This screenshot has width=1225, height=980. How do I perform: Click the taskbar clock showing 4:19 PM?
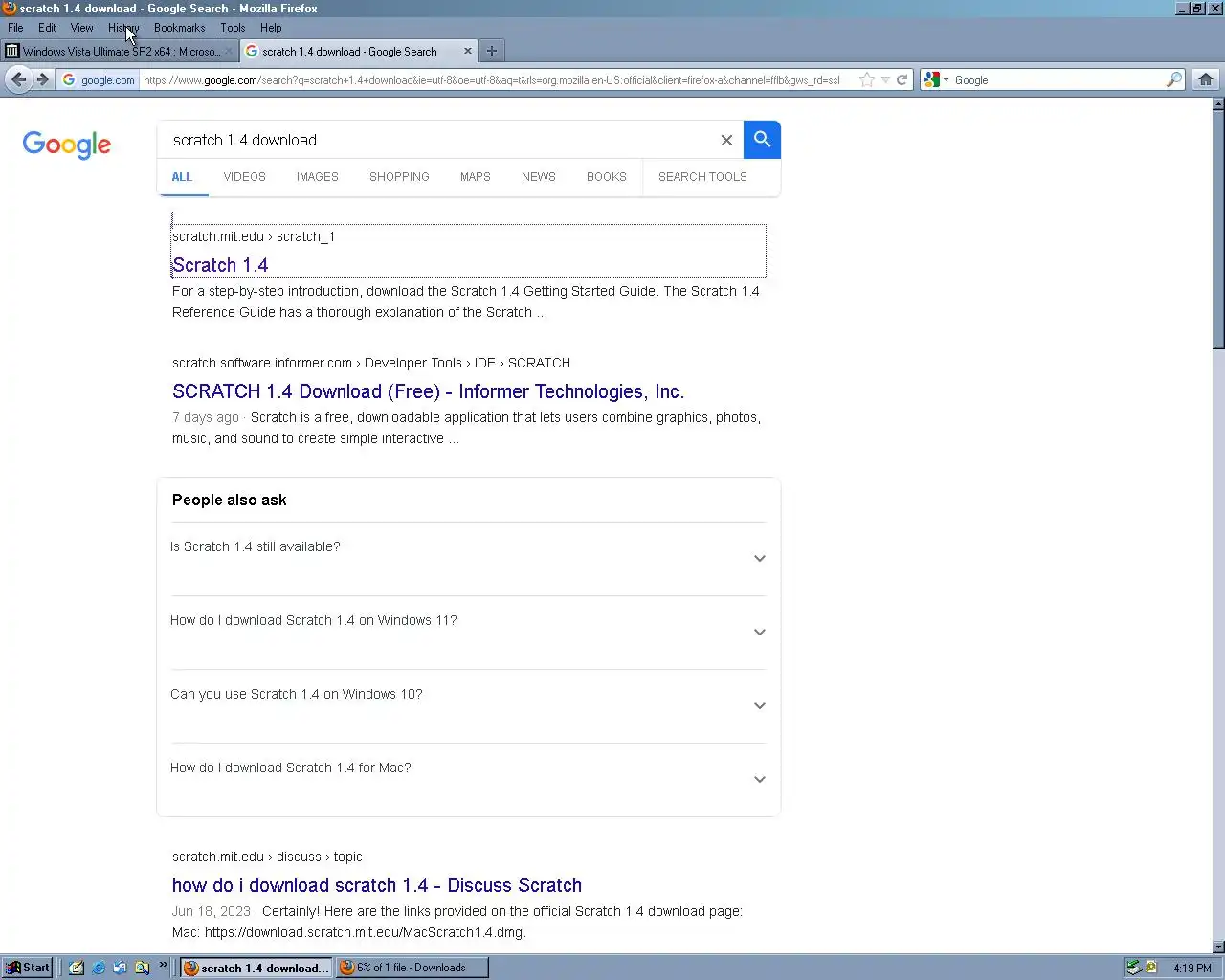click(x=1192, y=968)
